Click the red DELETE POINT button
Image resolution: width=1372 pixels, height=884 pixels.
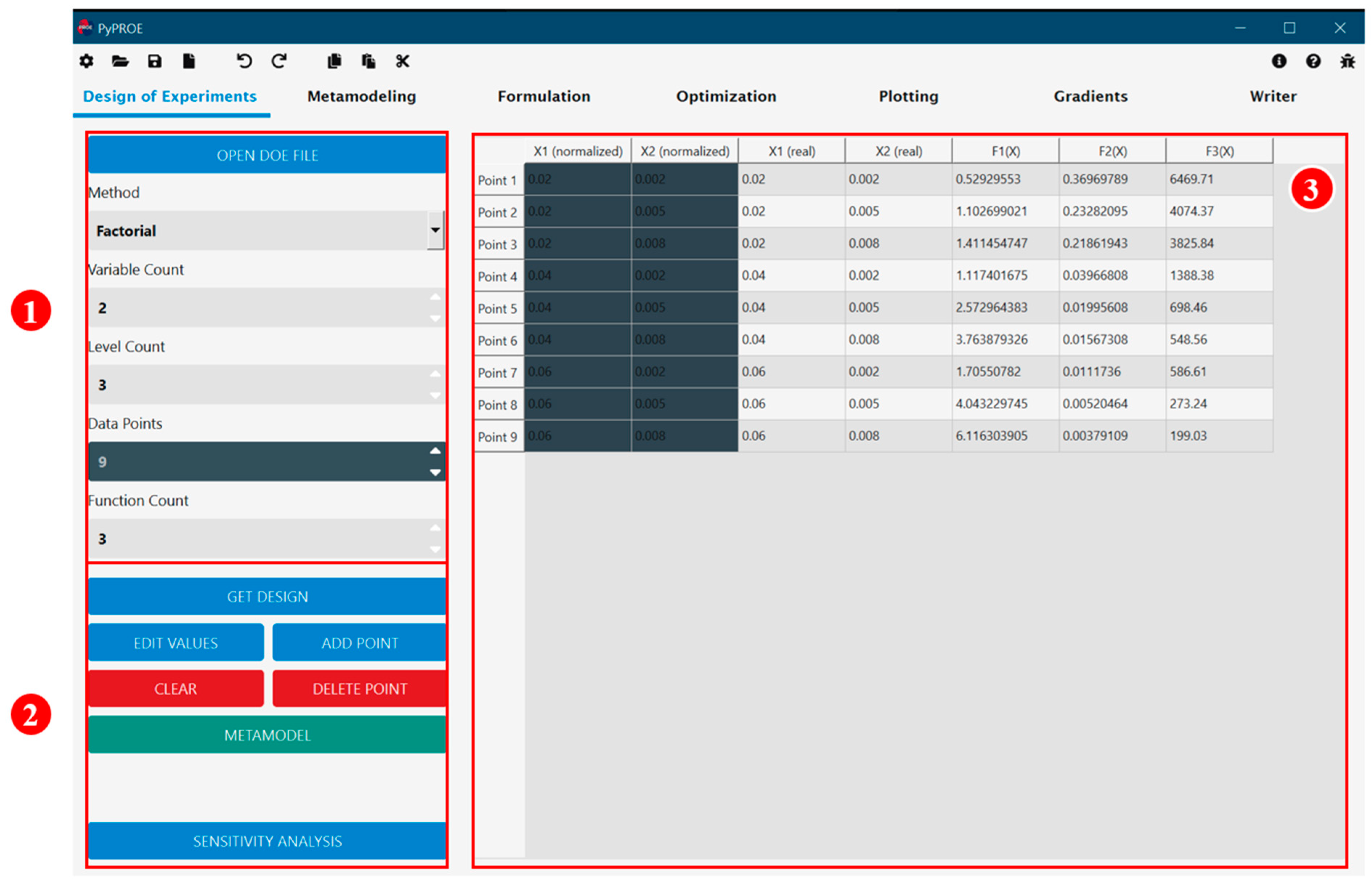359,688
